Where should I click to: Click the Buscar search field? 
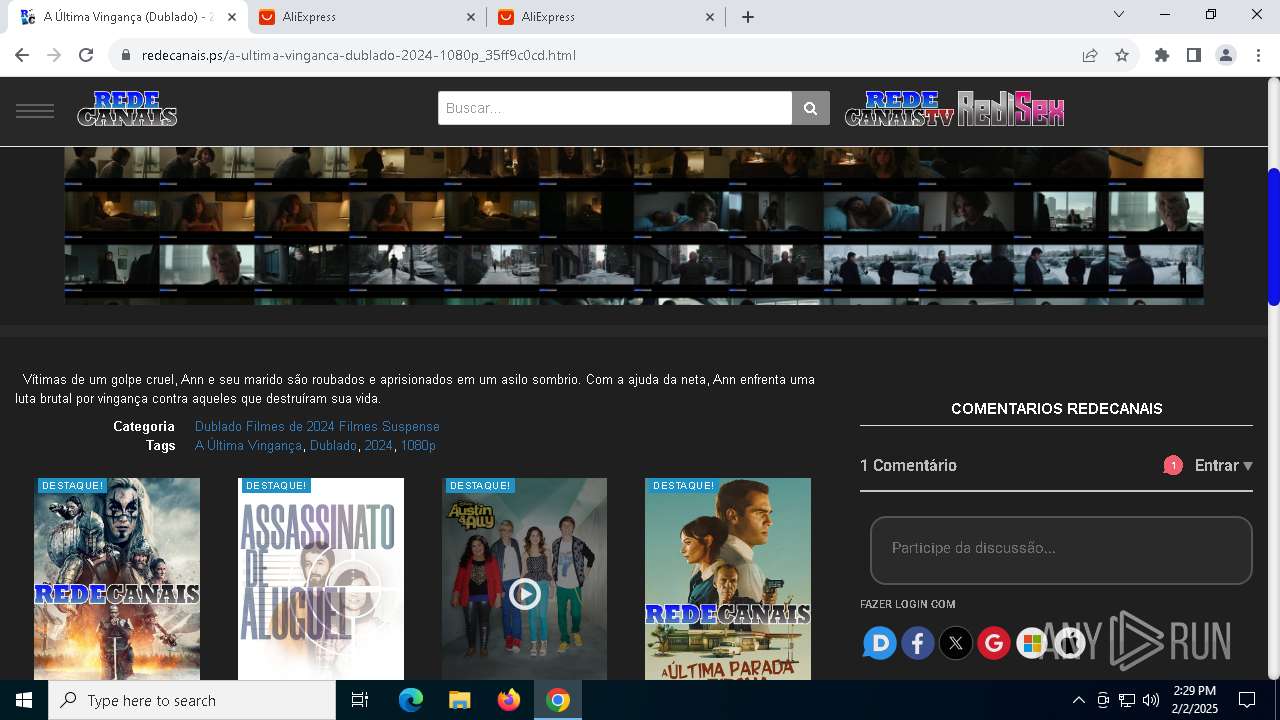pos(615,108)
